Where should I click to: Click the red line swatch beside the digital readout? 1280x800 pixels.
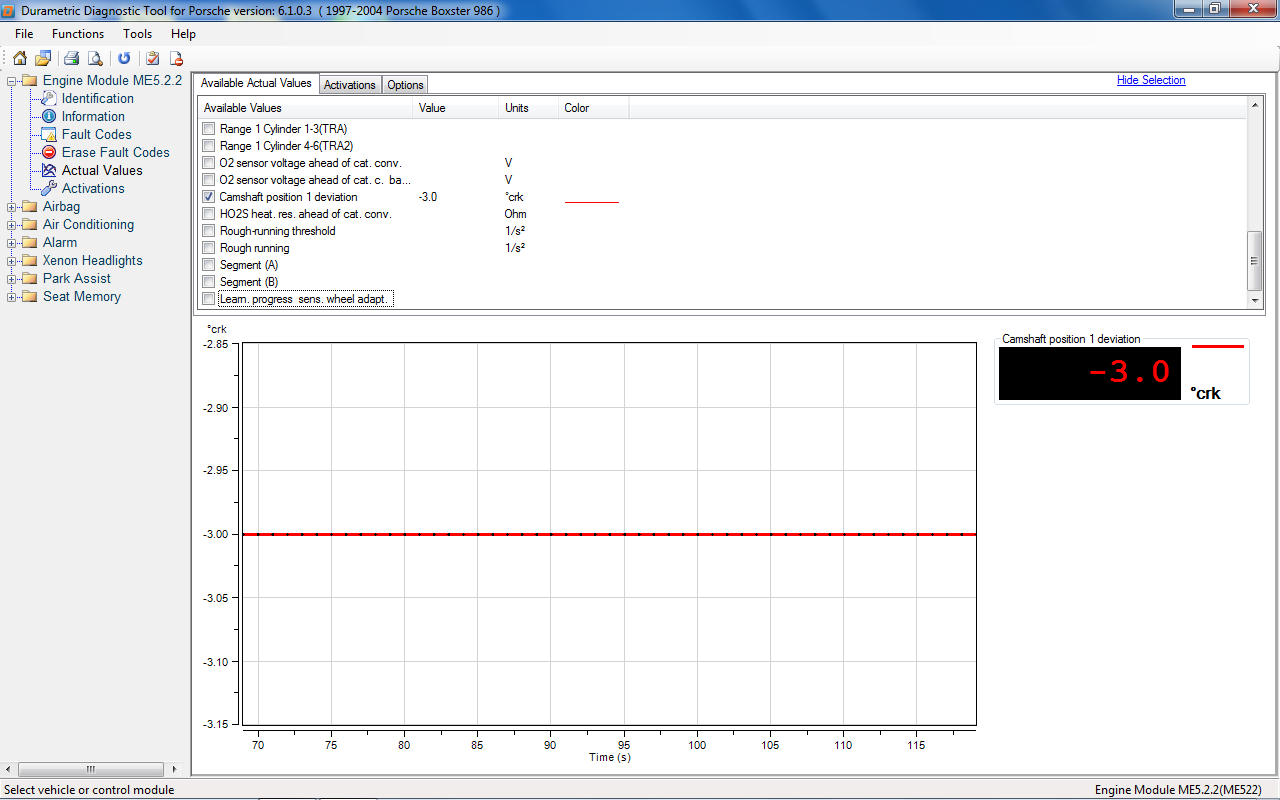point(1218,346)
